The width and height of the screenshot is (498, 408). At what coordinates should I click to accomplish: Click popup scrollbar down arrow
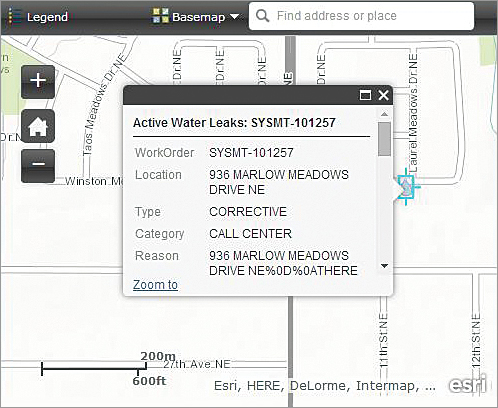click(384, 266)
